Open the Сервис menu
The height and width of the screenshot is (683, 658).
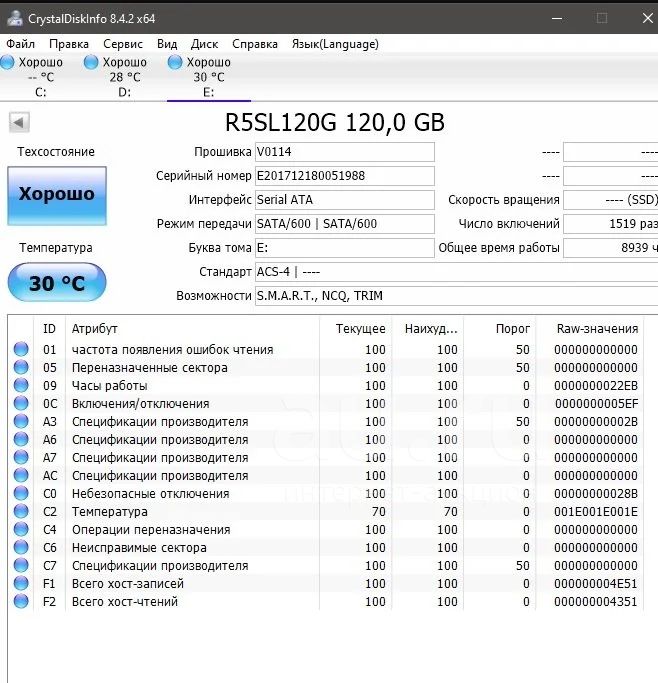click(123, 44)
